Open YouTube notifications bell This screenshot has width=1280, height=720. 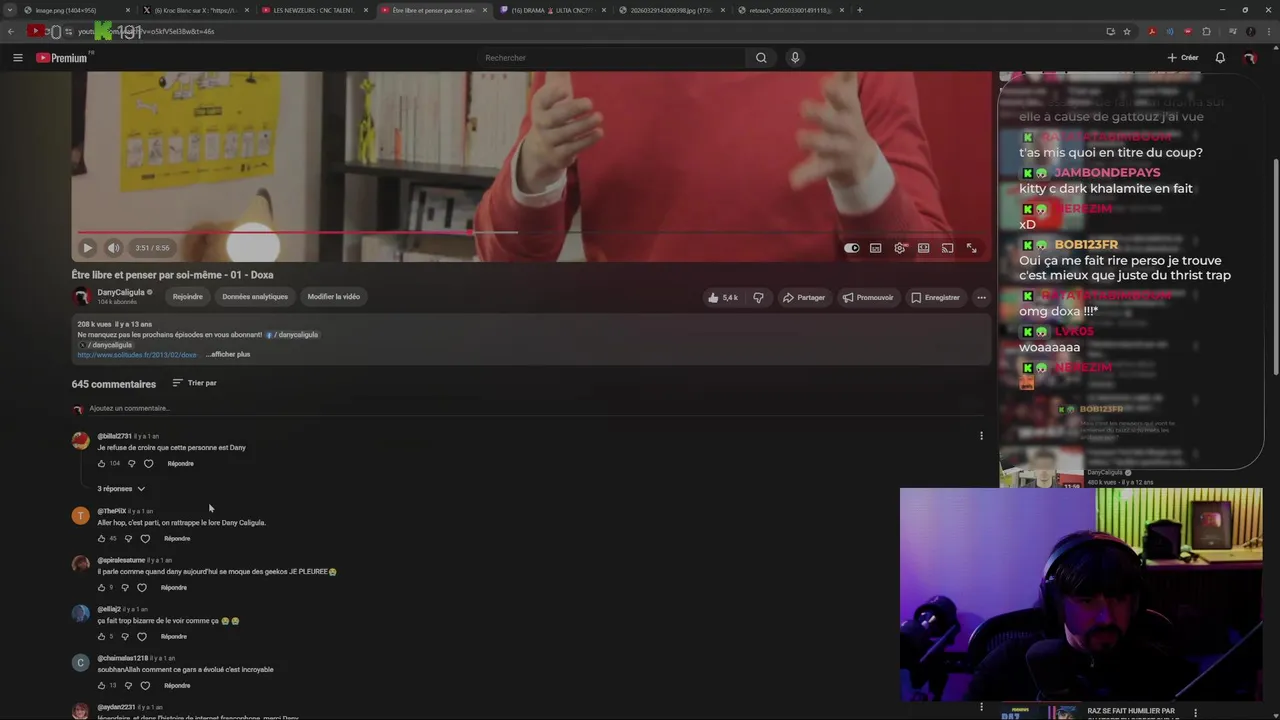click(1220, 58)
